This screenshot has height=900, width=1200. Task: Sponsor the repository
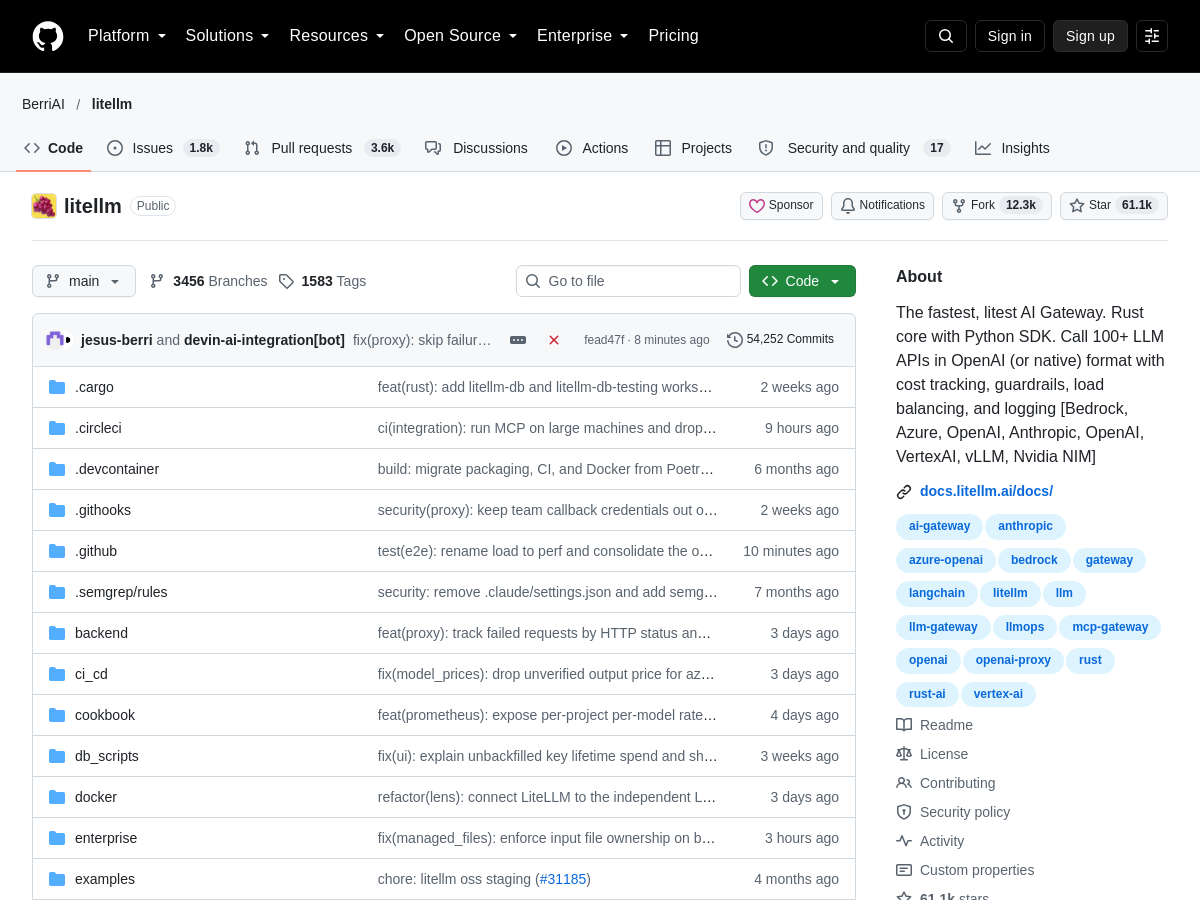[781, 206]
